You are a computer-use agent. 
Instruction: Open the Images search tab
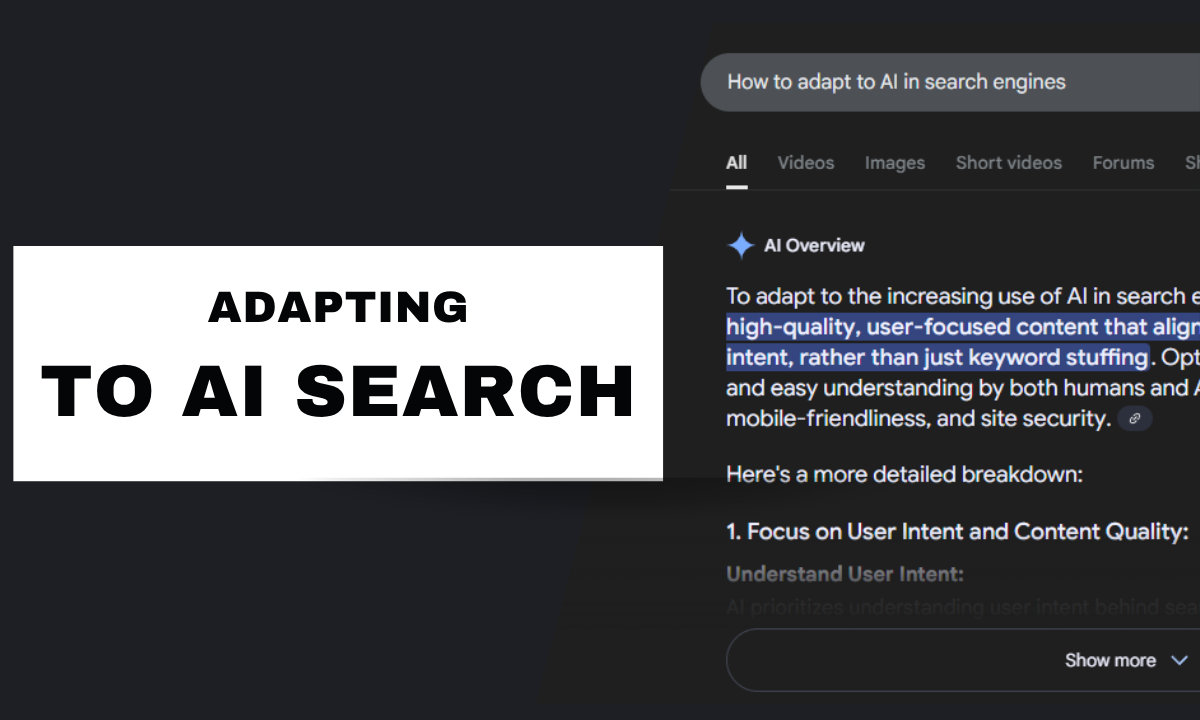[894, 162]
